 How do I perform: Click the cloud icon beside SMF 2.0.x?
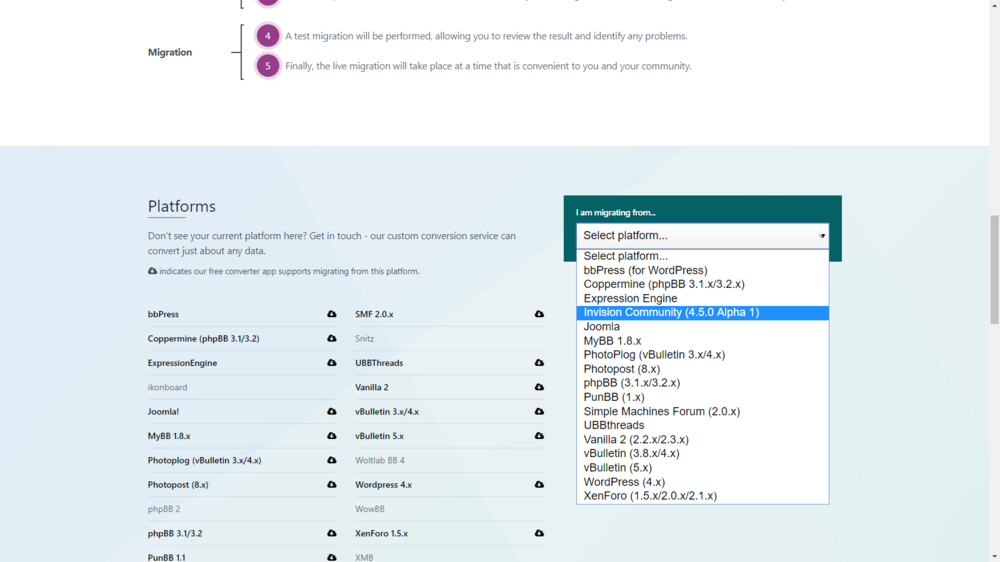(539, 314)
